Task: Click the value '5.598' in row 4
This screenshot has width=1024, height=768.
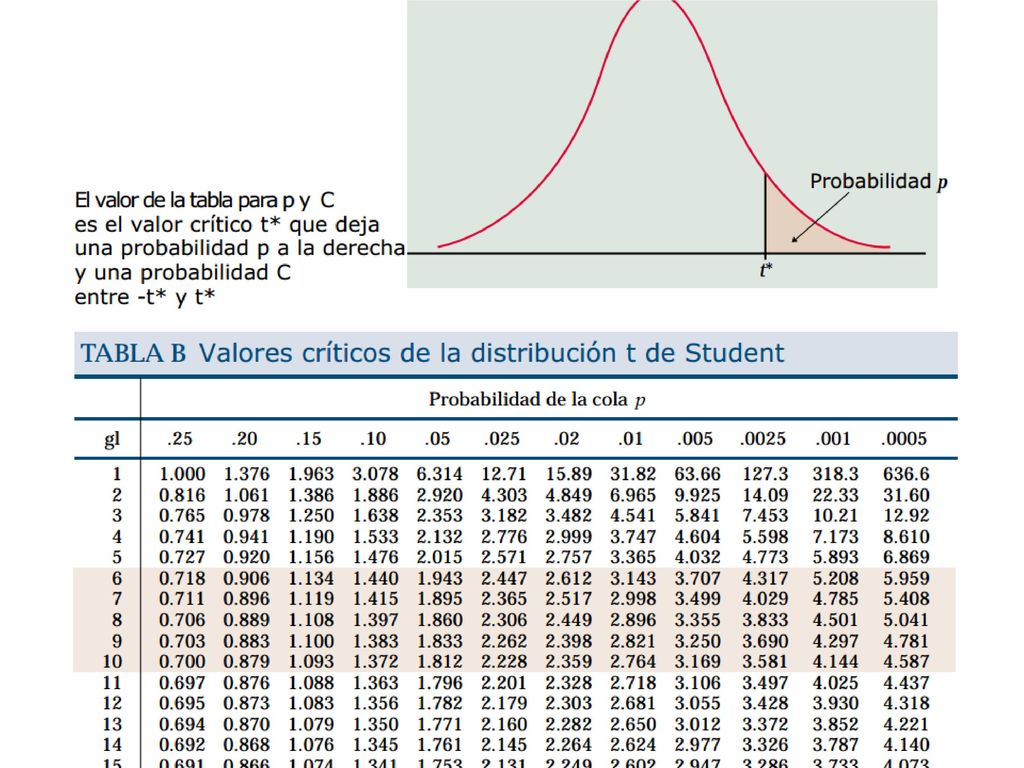Action: coord(765,537)
